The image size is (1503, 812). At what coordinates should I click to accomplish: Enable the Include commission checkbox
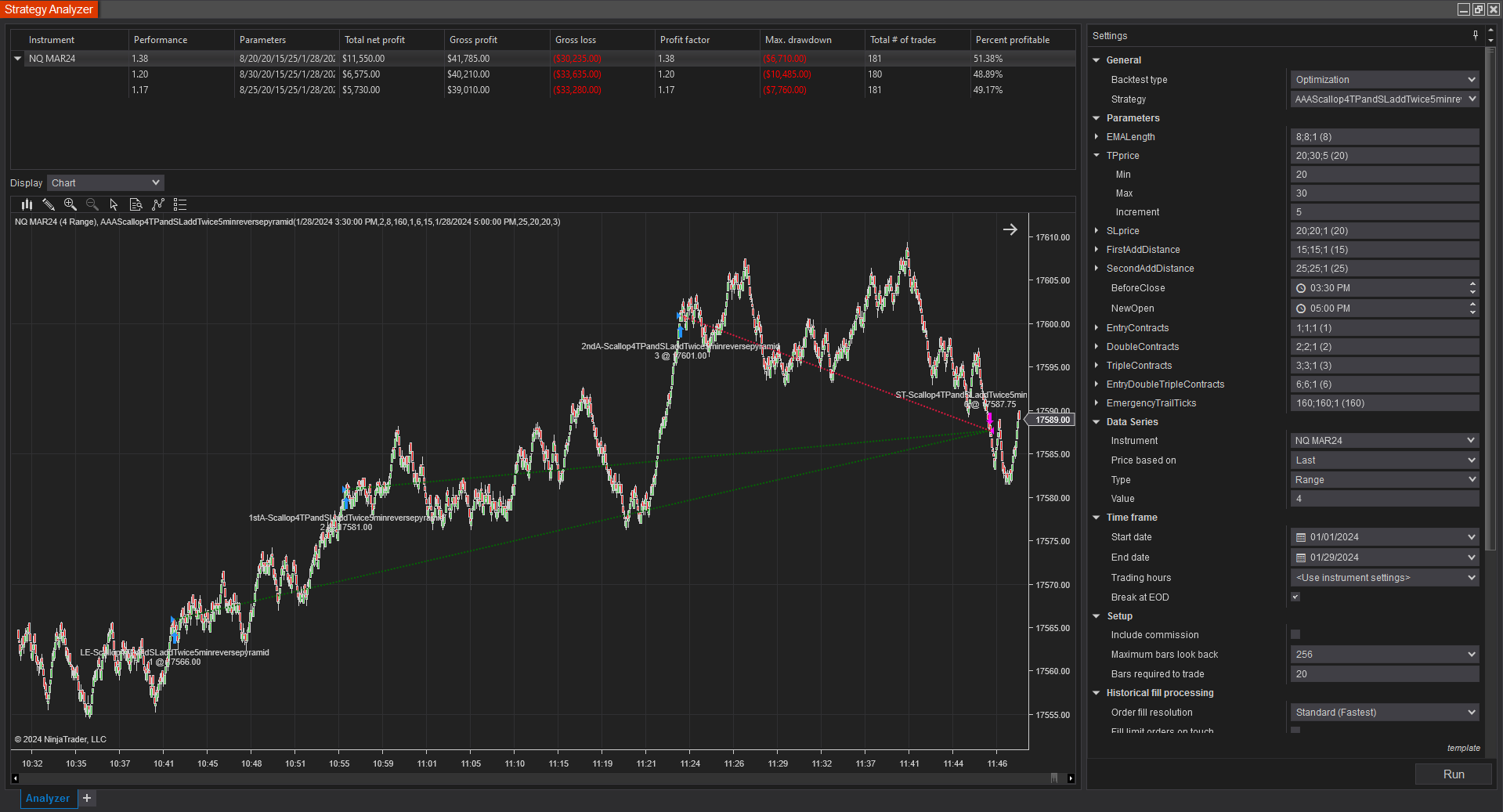point(1295,634)
